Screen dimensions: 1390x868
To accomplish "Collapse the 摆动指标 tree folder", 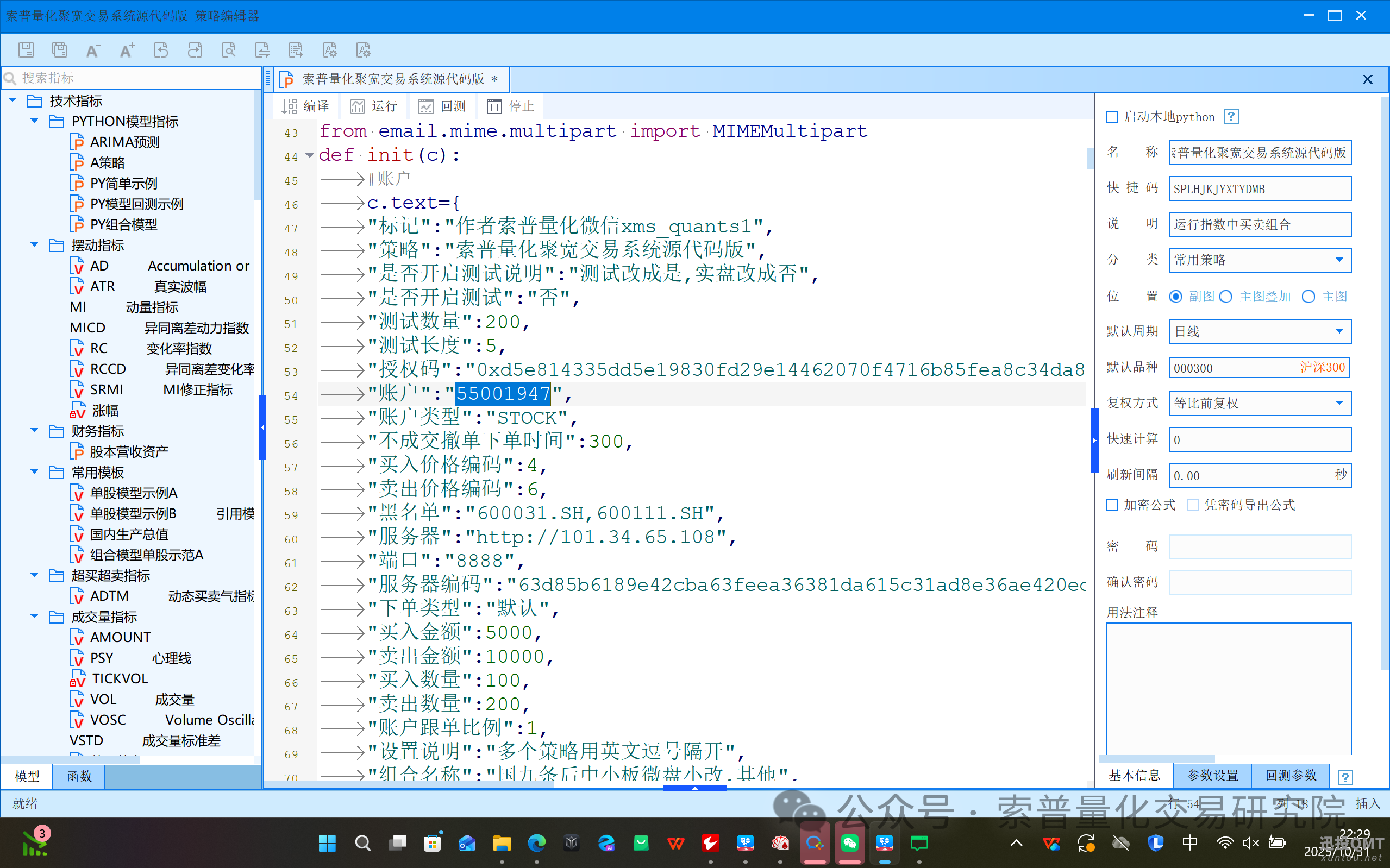I will coord(34,245).
